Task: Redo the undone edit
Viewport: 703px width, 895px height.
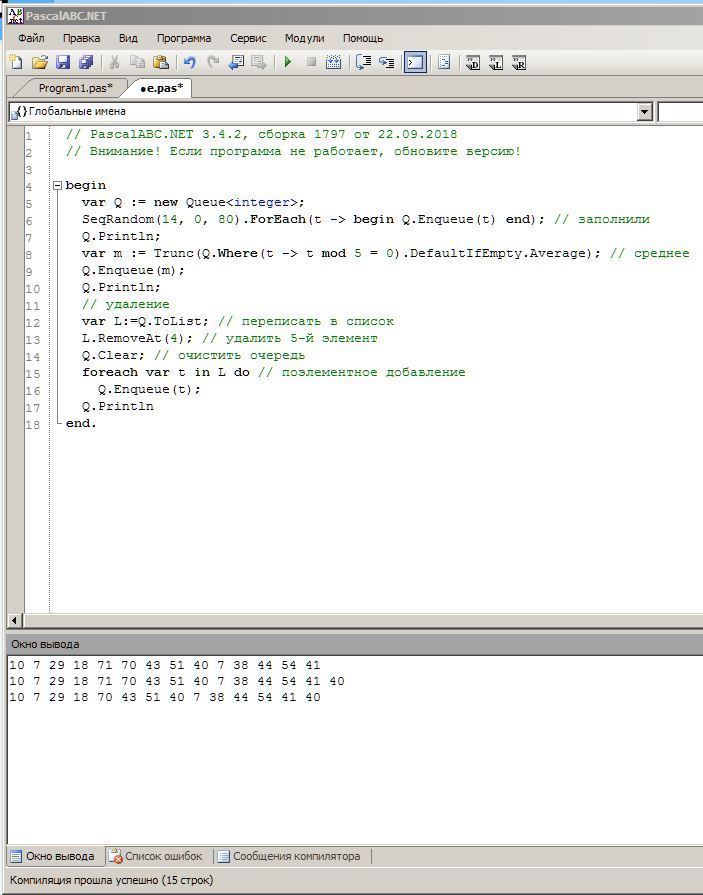Action: click(213, 62)
